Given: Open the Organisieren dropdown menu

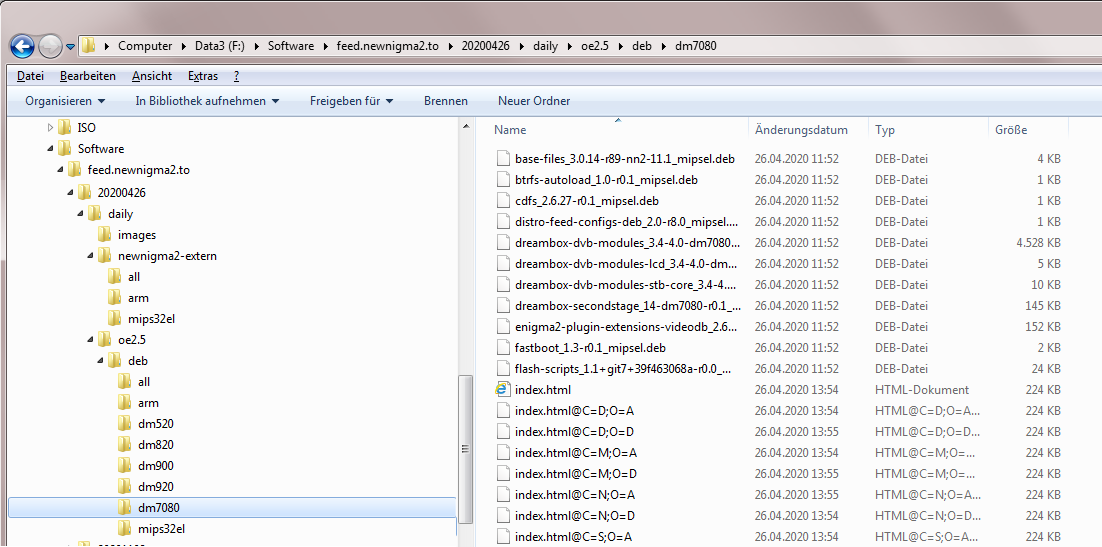Looking at the screenshot, I should pos(65,101).
